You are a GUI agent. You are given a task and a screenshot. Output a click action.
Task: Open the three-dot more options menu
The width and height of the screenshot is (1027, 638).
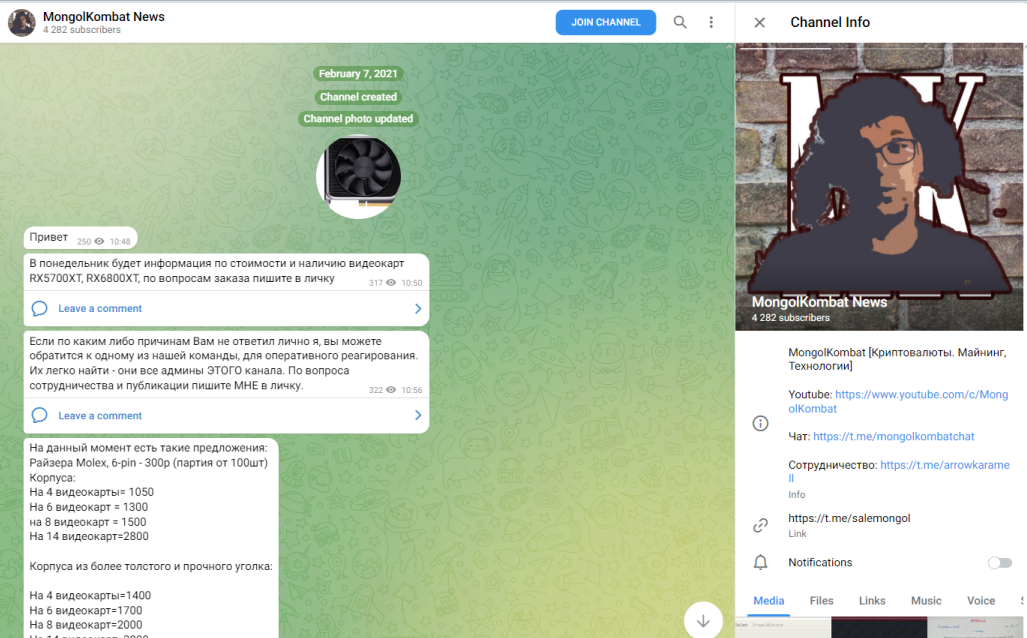point(711,22)
